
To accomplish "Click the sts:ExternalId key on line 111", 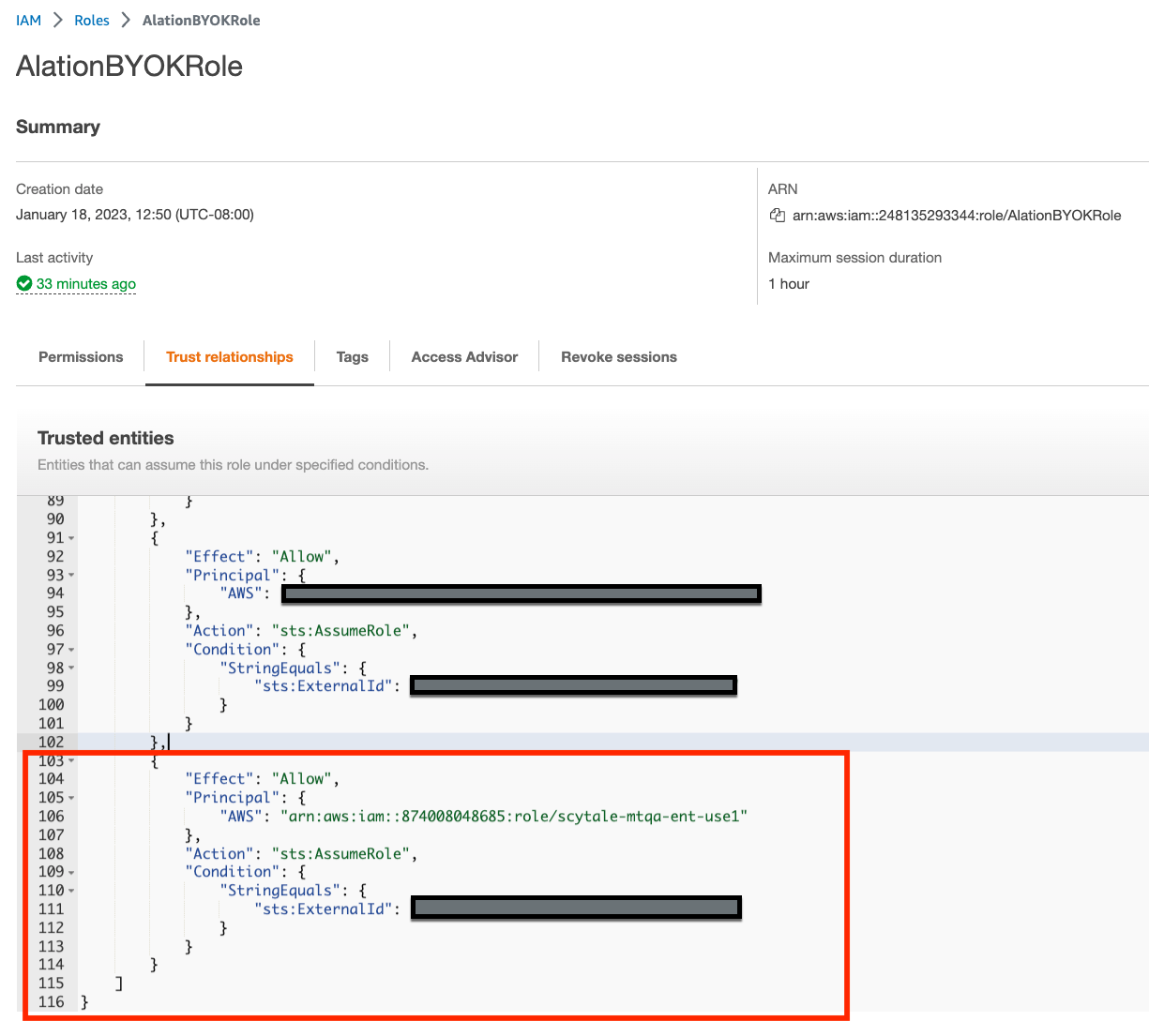I will [x=324, y=908].
